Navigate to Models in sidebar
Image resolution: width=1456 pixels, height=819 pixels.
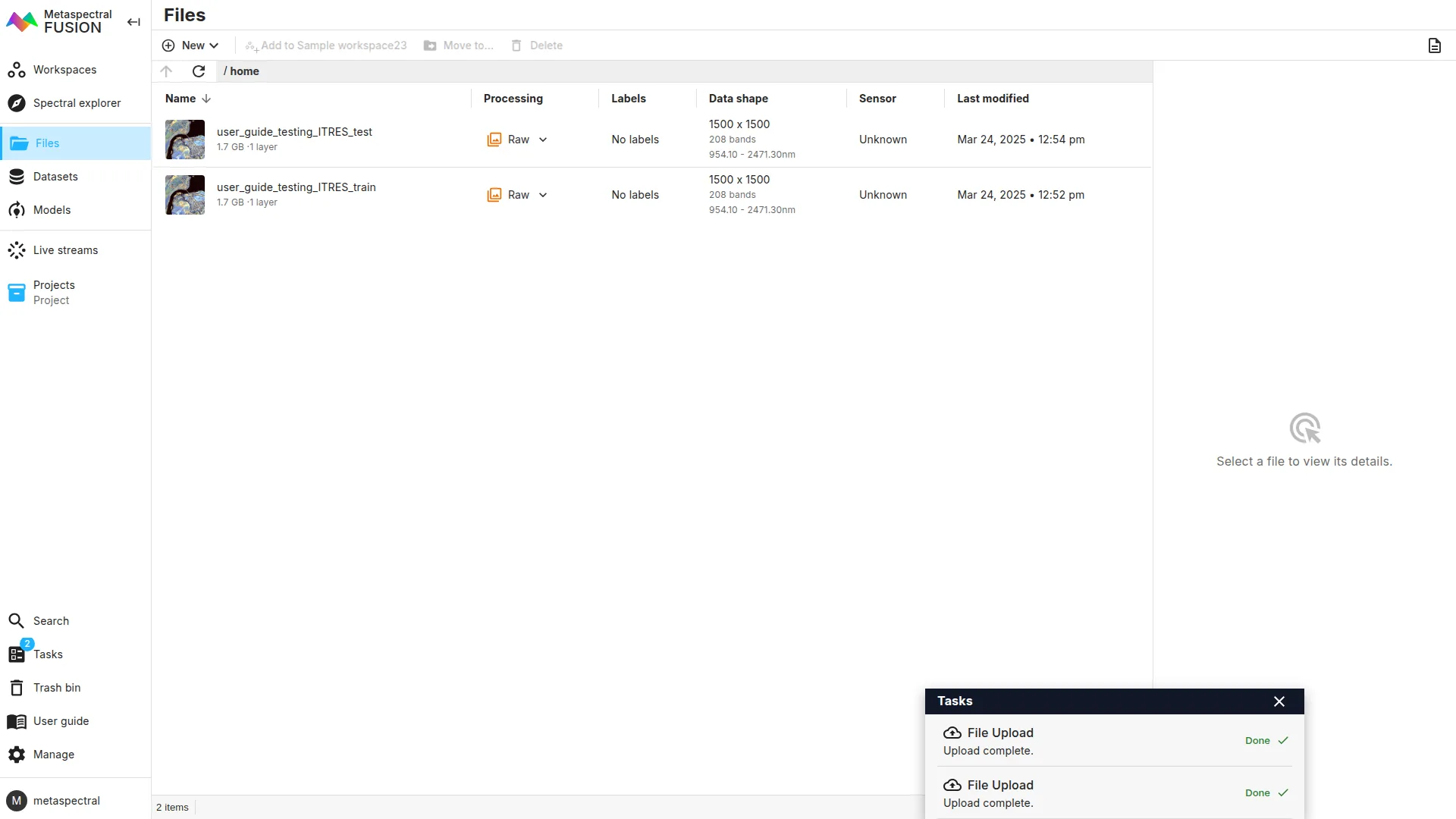[x=52, y=210]
